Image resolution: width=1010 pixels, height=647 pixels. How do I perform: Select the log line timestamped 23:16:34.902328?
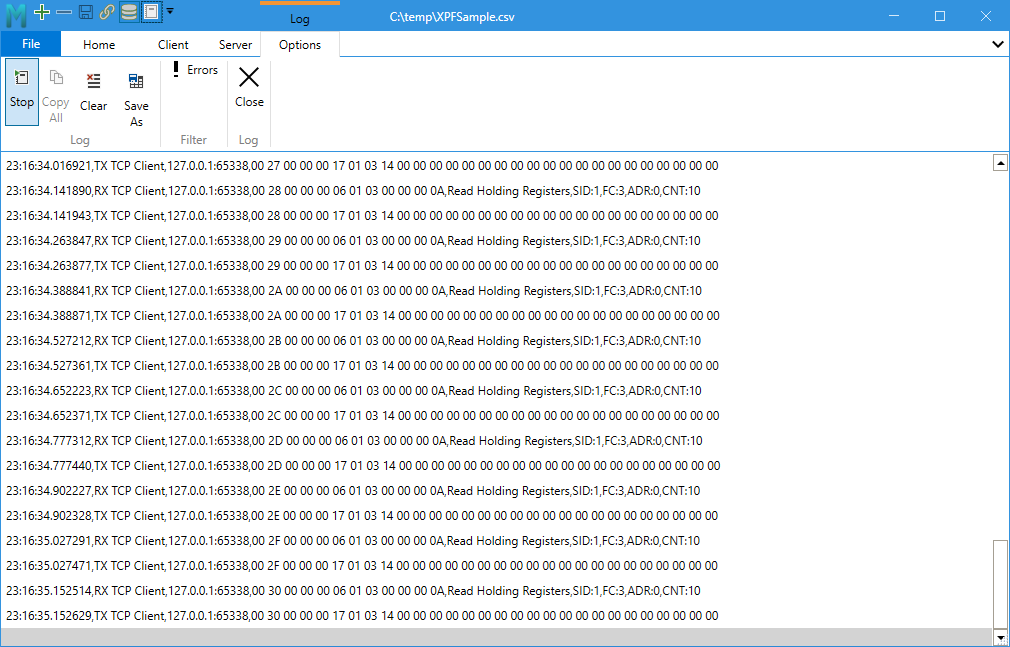tap(362, 516)
